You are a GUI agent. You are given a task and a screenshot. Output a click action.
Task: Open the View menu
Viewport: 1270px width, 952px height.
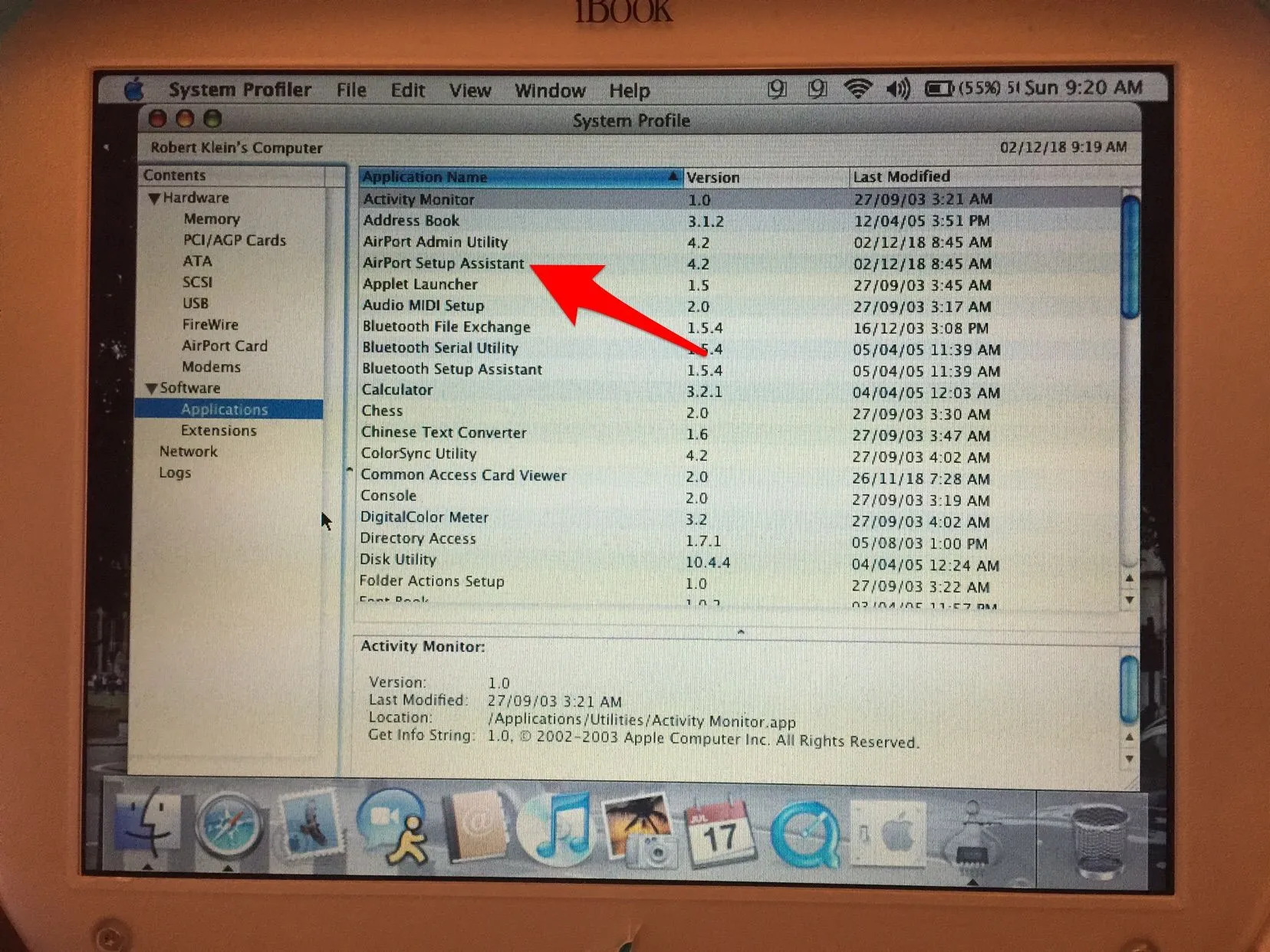click(x=469, y=90)
